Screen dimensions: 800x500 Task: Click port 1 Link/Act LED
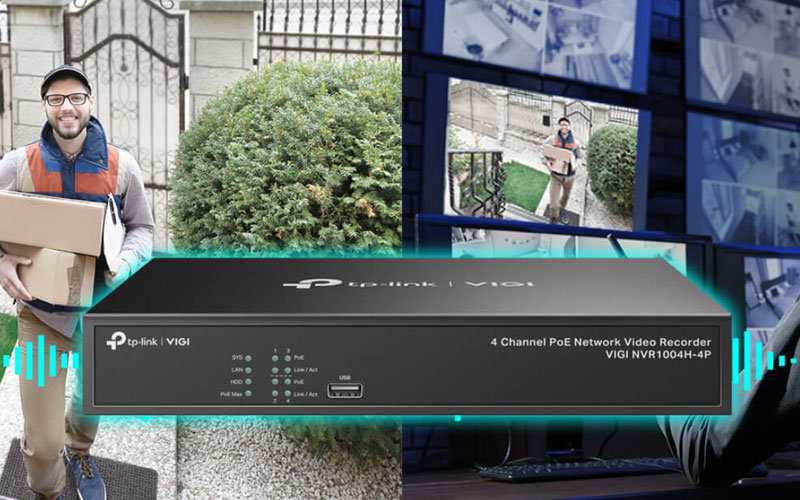(275, 370)
